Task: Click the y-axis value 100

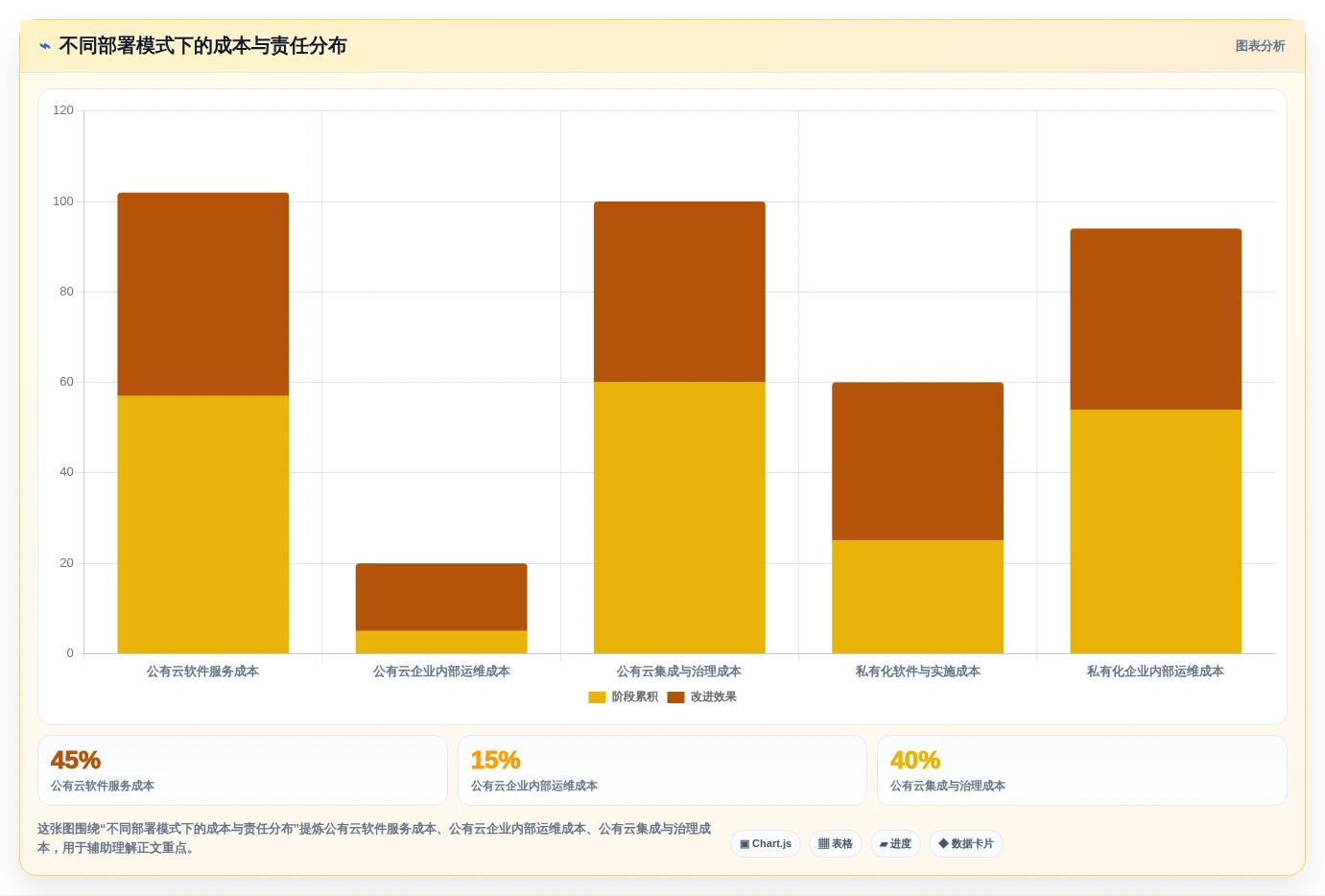Action: [x=63, y=201]
